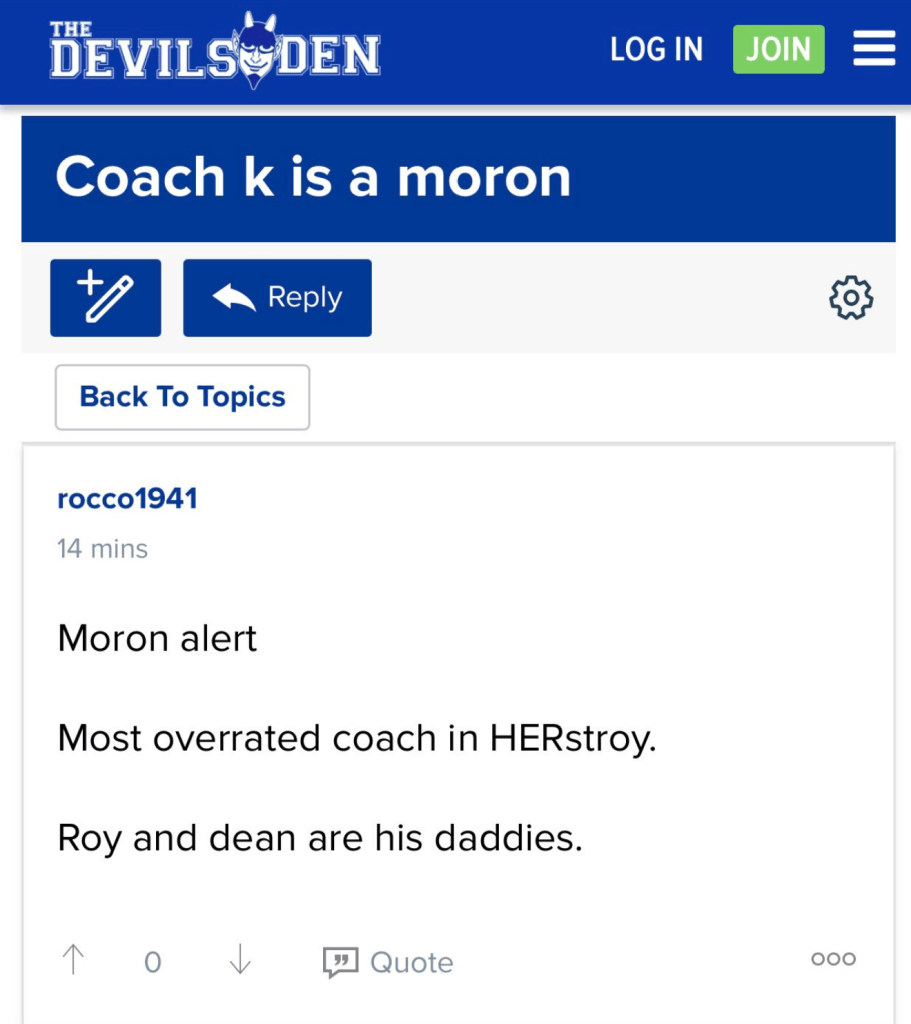Click the thread title 'Coach k is a moron'
This screenshot has width=911, height=1024.
[313, 178]
